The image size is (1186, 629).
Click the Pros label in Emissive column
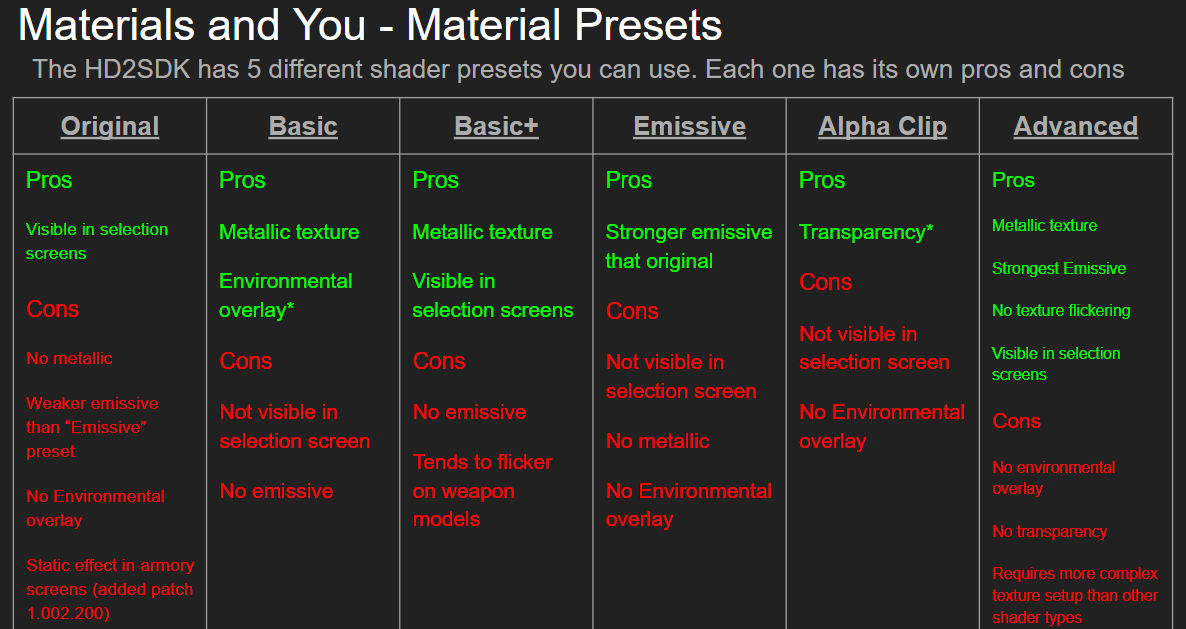pyautogui.click(x=628, y=180)
